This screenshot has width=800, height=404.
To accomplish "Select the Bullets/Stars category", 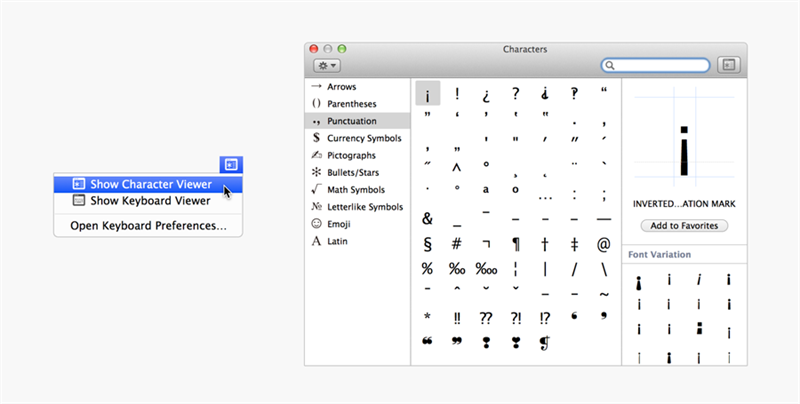I will coord(357,172).
